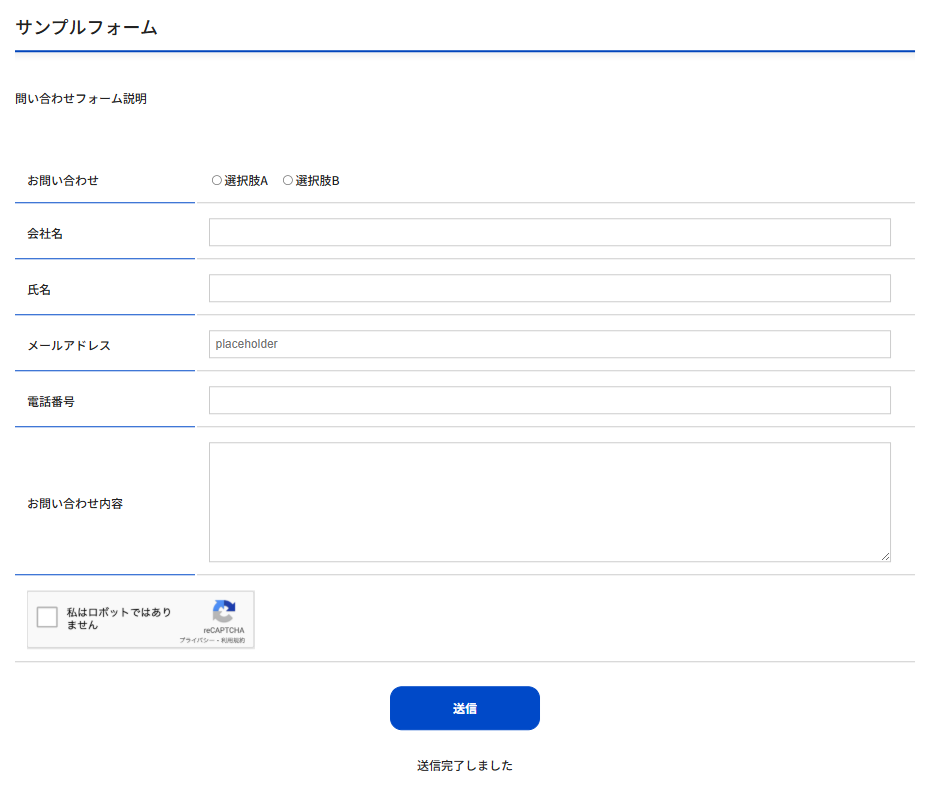Click the 問い合わせフォーム説明 description text

pyautogui.click(x=81, y=99)
